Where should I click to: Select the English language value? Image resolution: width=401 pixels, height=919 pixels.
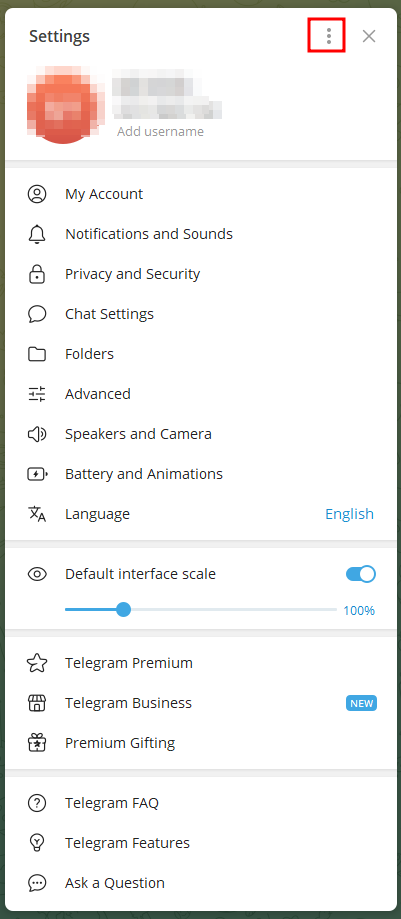[x=349, y=513]
